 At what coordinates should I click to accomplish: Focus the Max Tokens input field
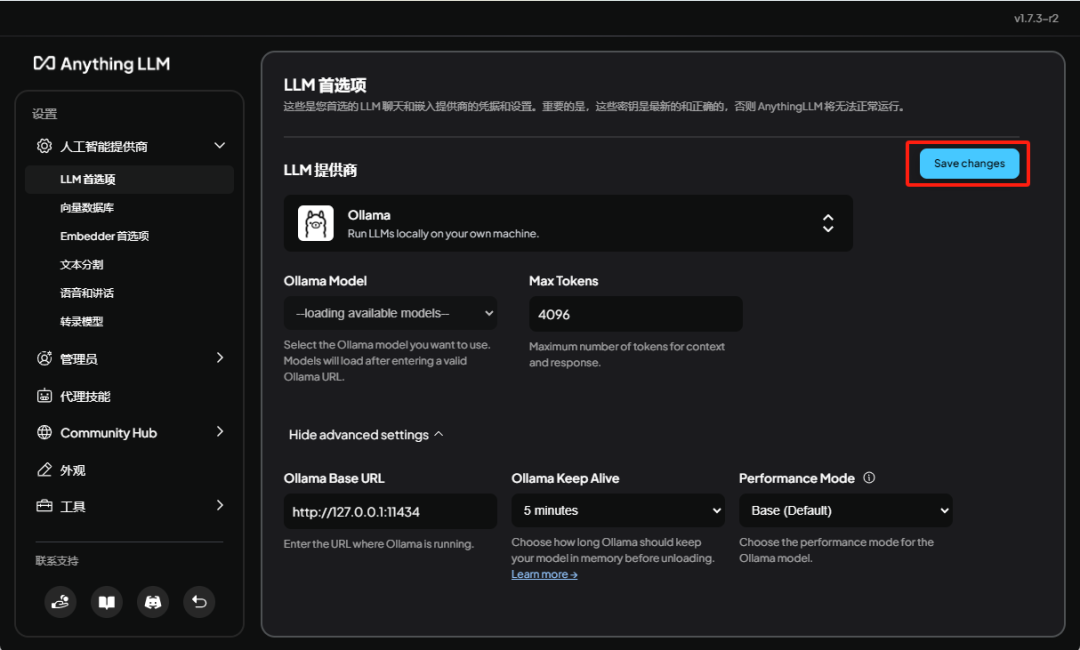636,314
